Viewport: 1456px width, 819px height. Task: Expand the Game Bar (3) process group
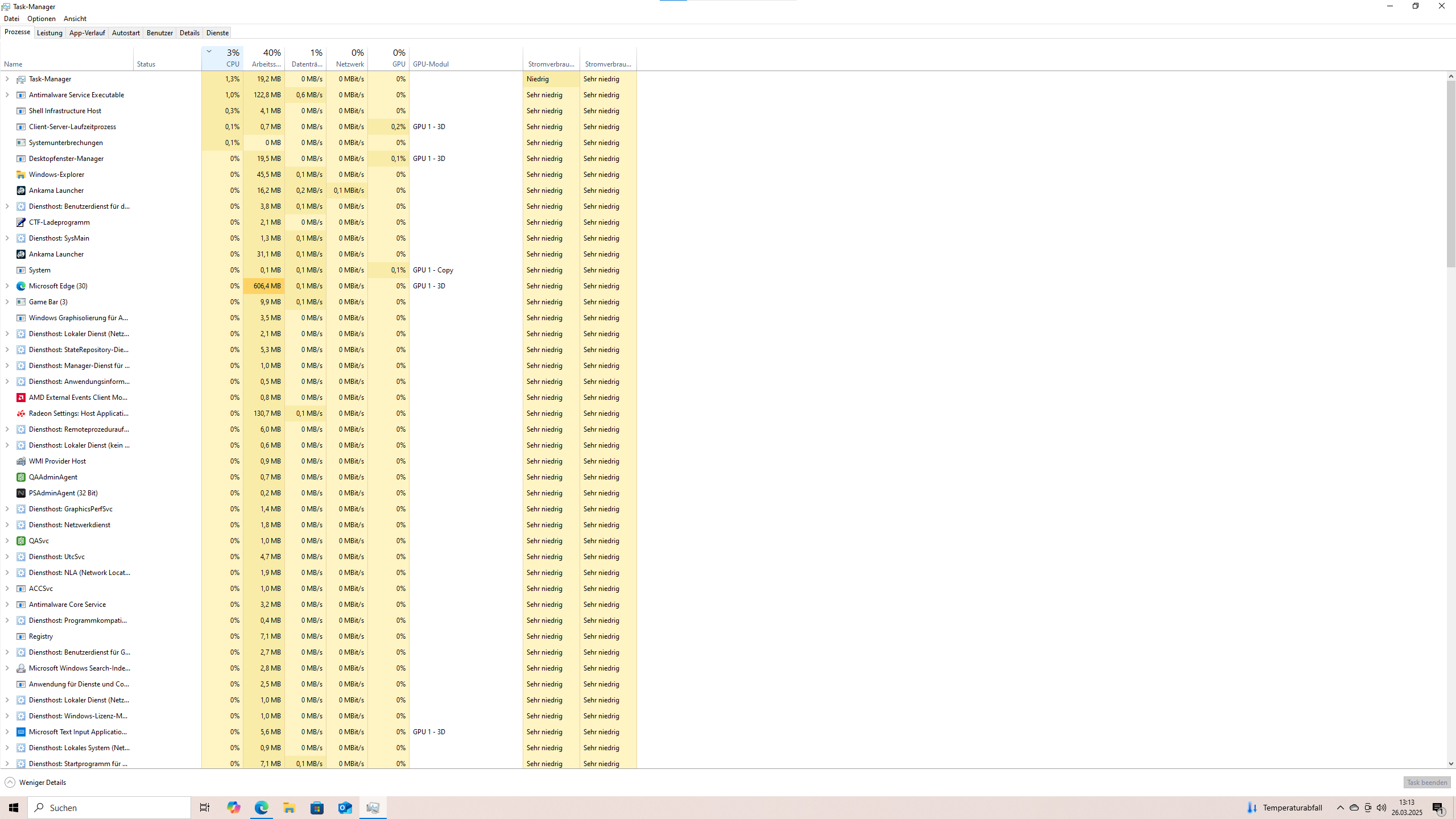7,302
